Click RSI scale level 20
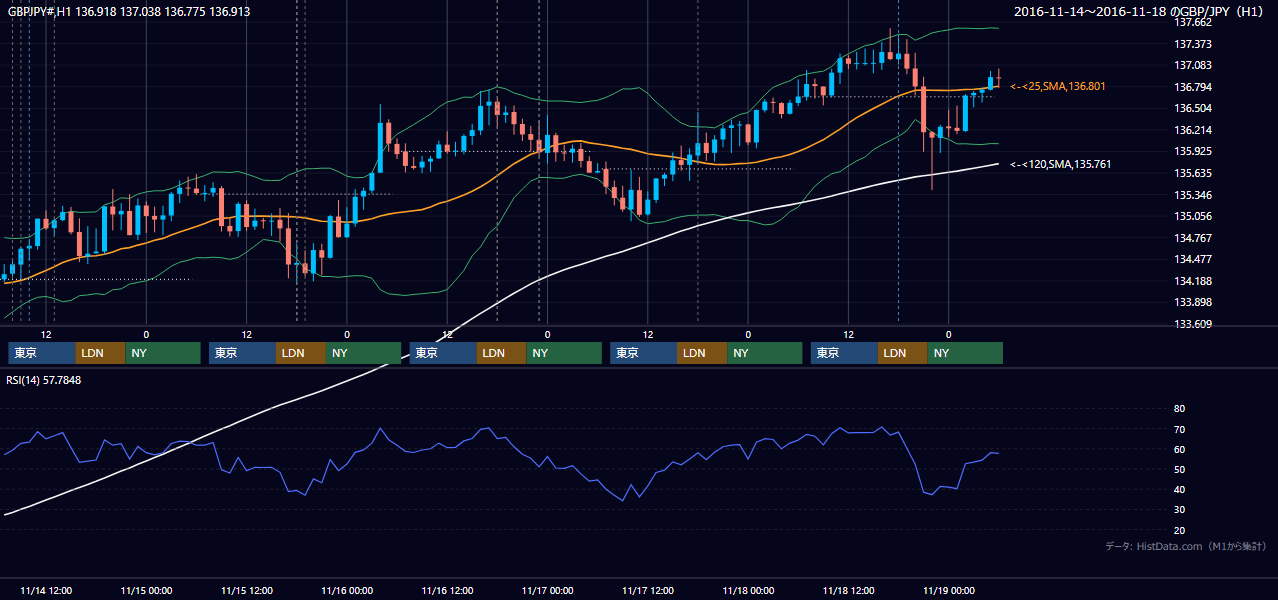Viewport: 1278px width, 600px height. coord(1179,530)
